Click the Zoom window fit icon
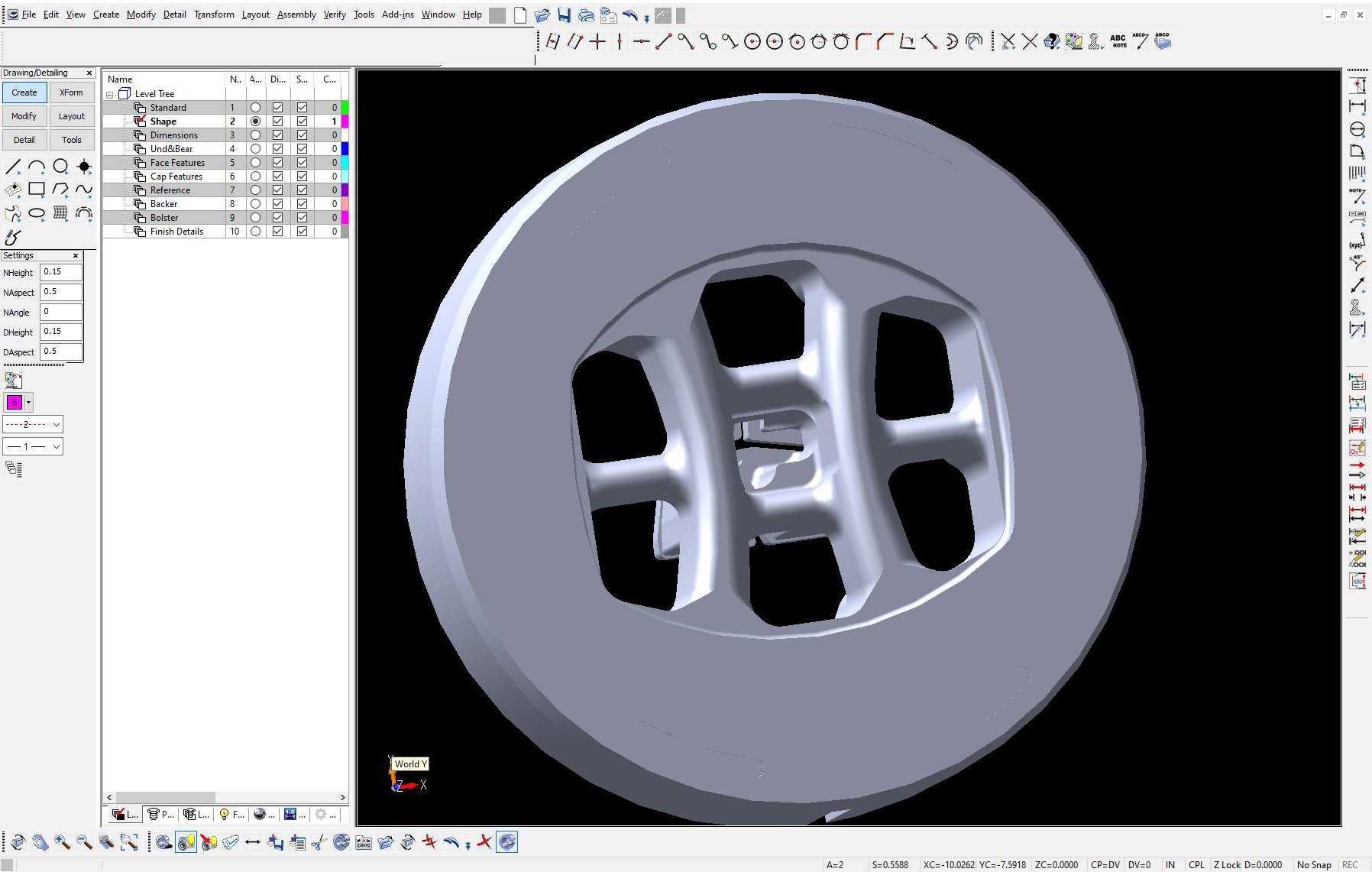The width and height of the screenshot is (1372, 872). click(x=129, y=842)
